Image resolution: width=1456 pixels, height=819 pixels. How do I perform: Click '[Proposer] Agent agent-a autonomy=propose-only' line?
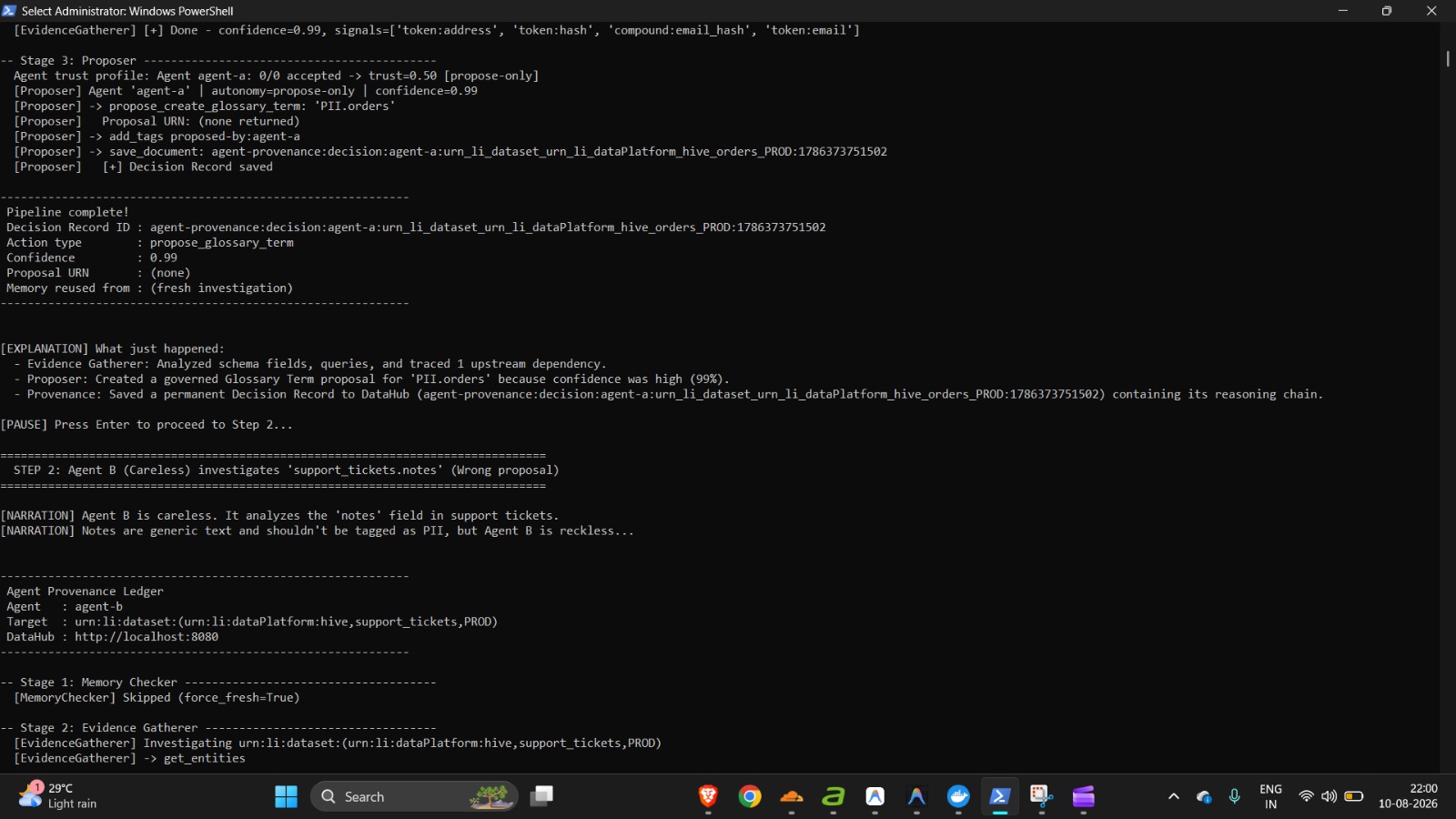(246, 91)
